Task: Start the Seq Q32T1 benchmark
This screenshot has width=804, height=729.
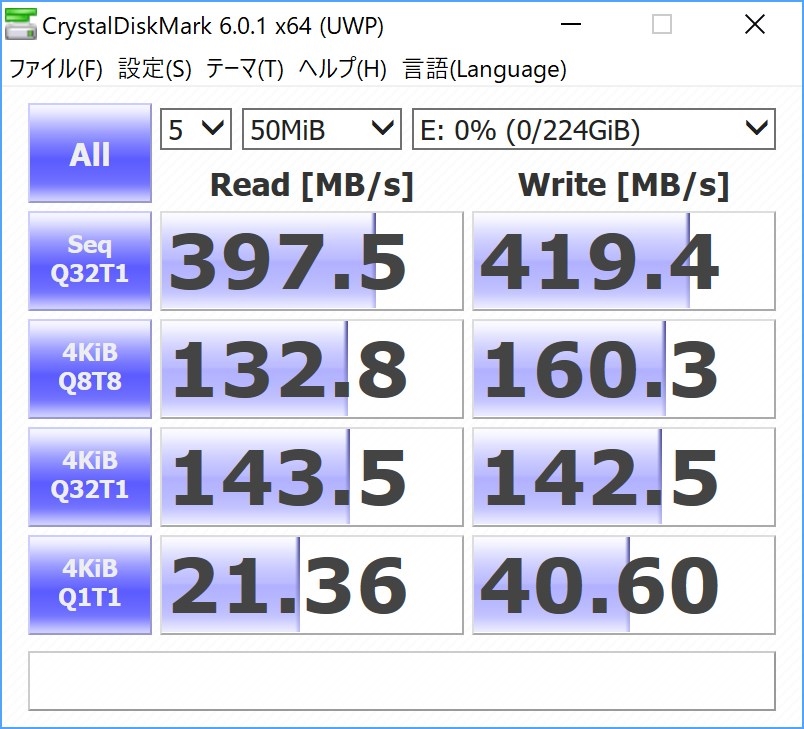Action: point(89,260)
